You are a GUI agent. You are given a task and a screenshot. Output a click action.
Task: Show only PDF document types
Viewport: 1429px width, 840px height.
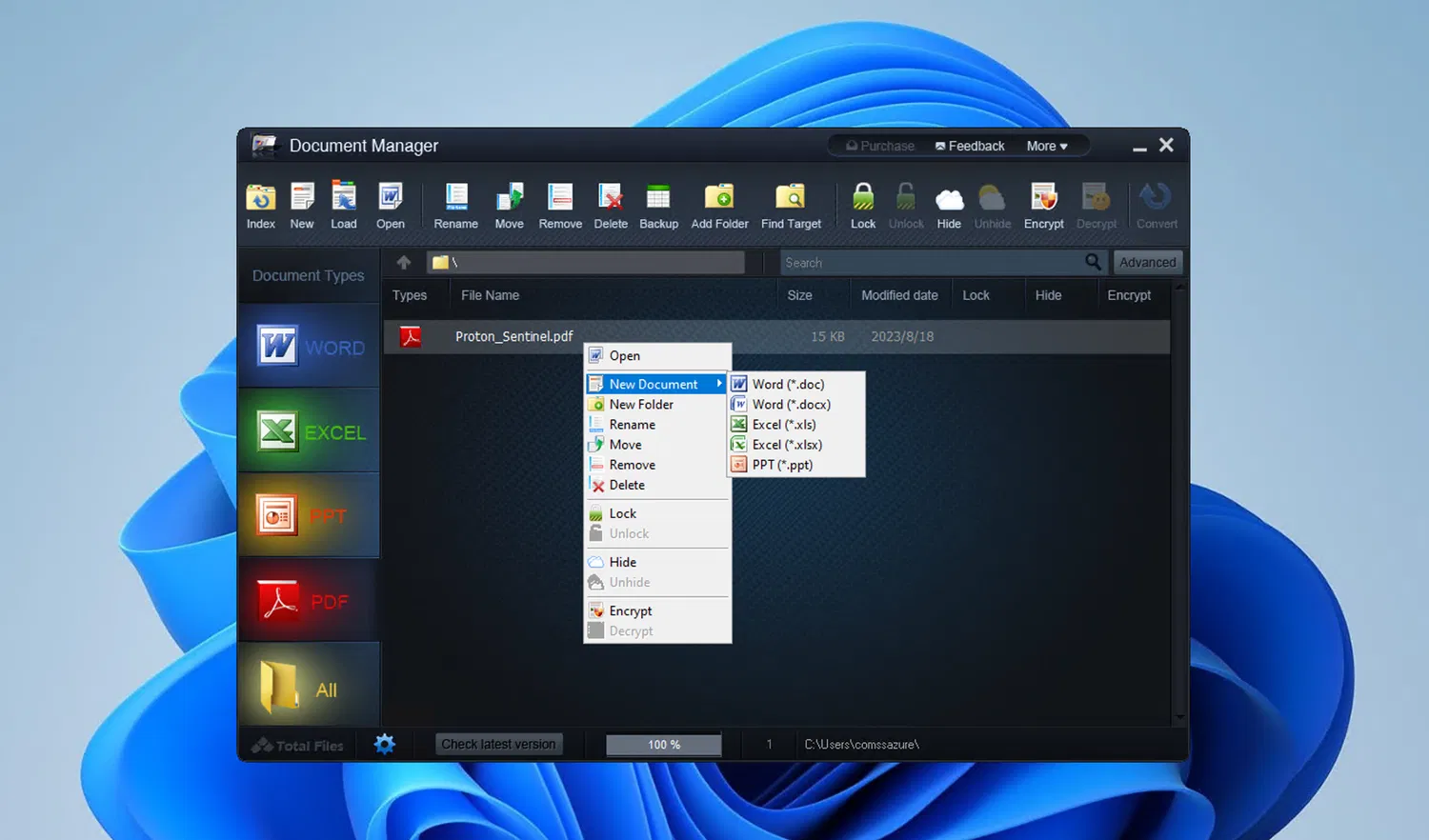click(x=309, y=601)
